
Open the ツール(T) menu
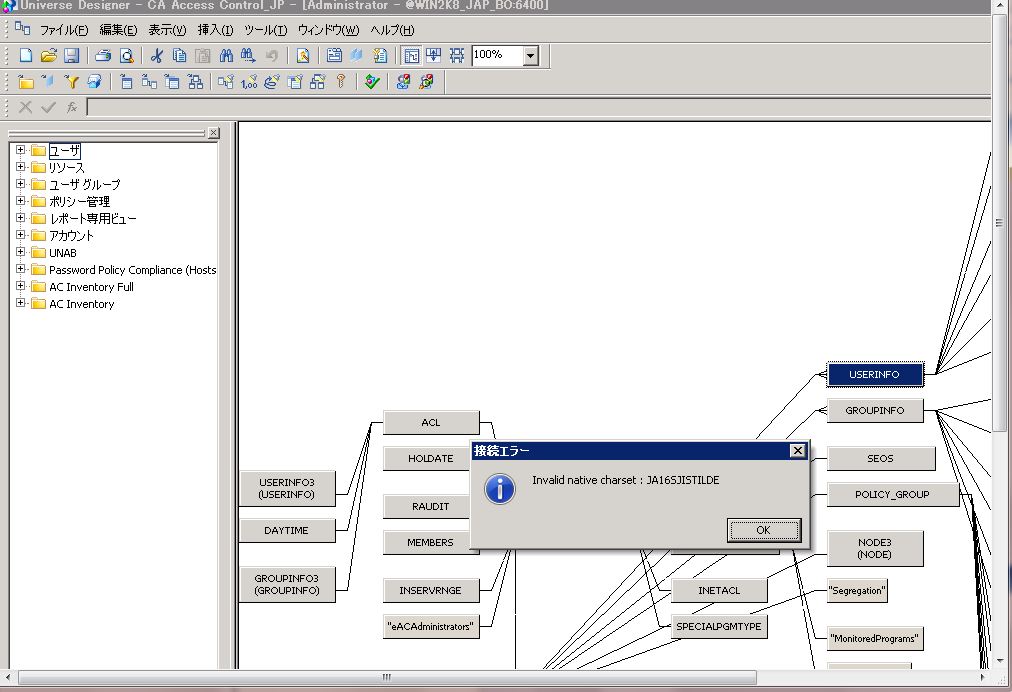[x=265, y=30]
